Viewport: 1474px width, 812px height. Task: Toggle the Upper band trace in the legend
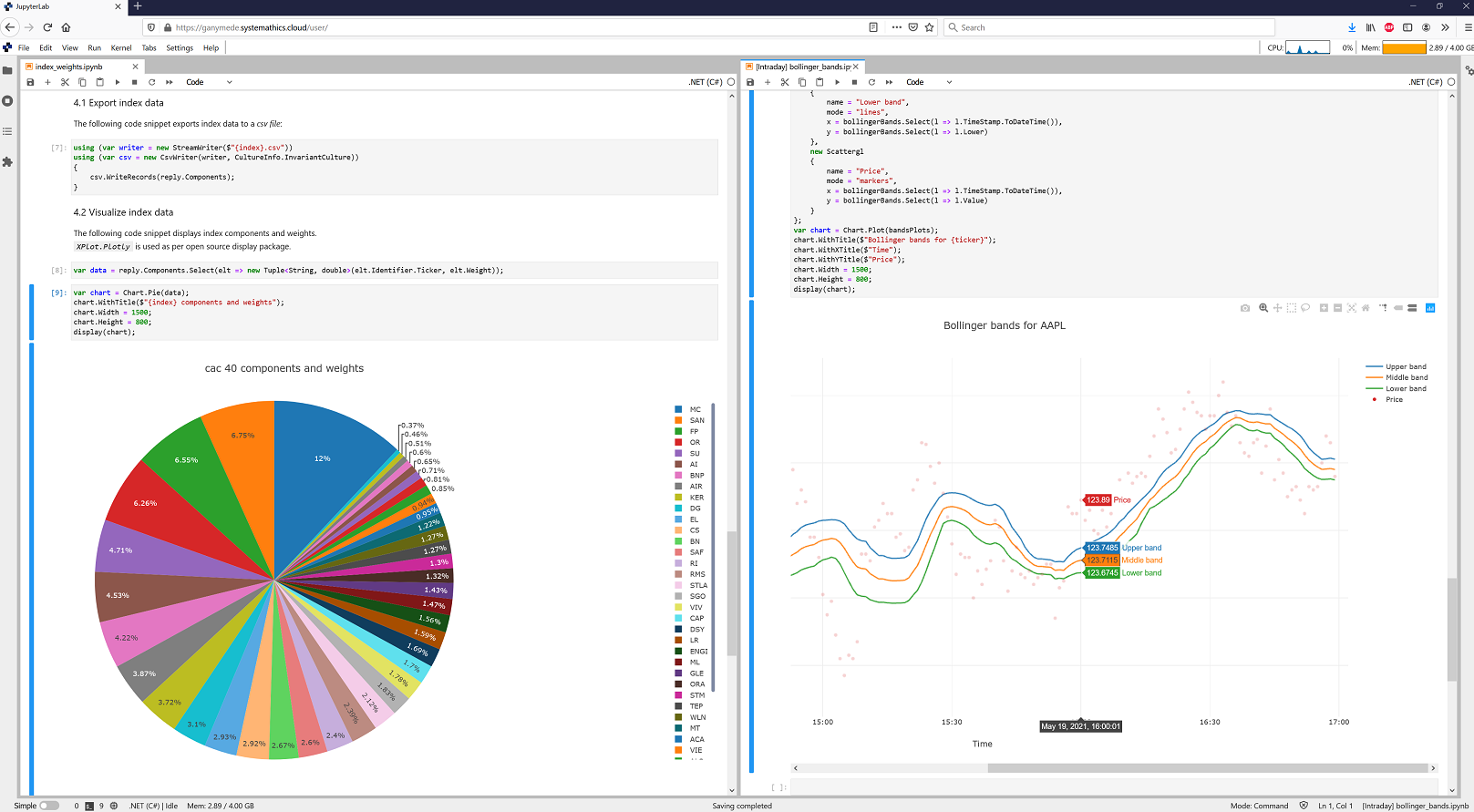pyautogui.click(x=1405, y=366)
